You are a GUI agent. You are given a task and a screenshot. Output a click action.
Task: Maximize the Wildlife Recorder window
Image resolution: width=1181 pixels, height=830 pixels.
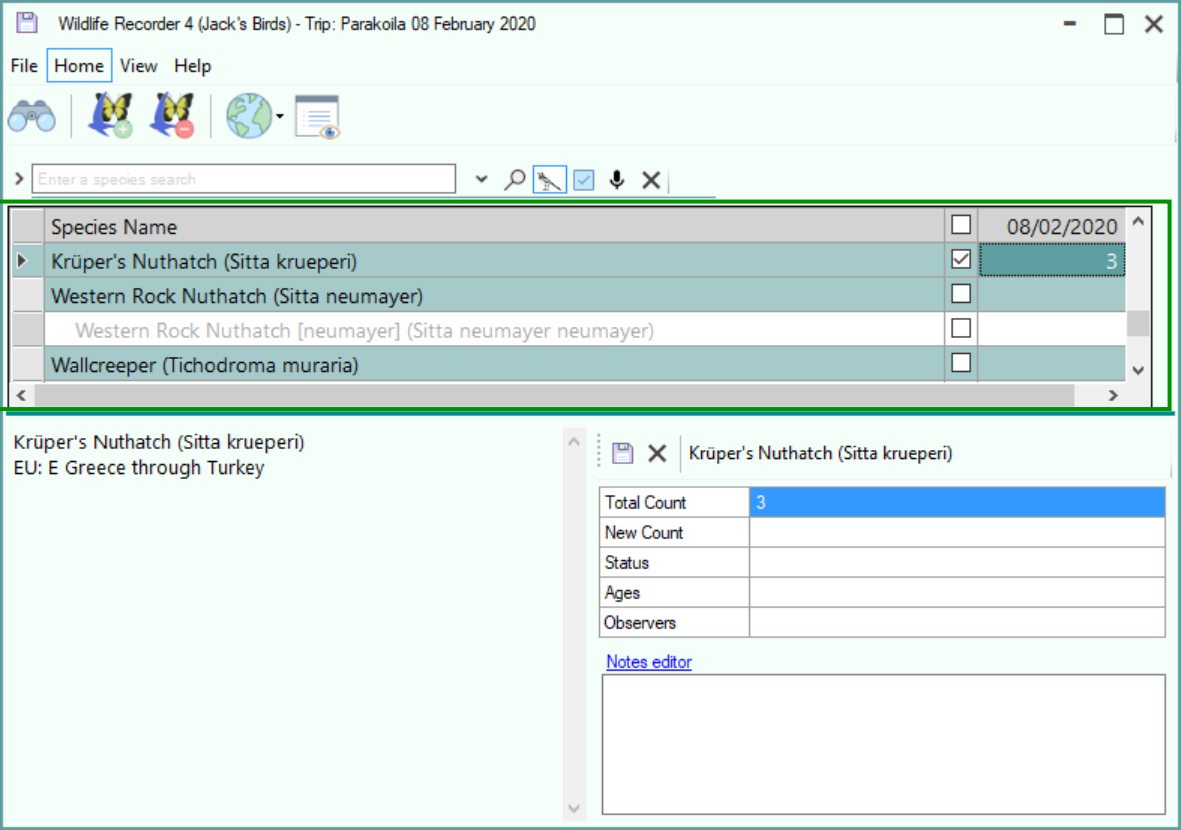tap(1114, 24)
